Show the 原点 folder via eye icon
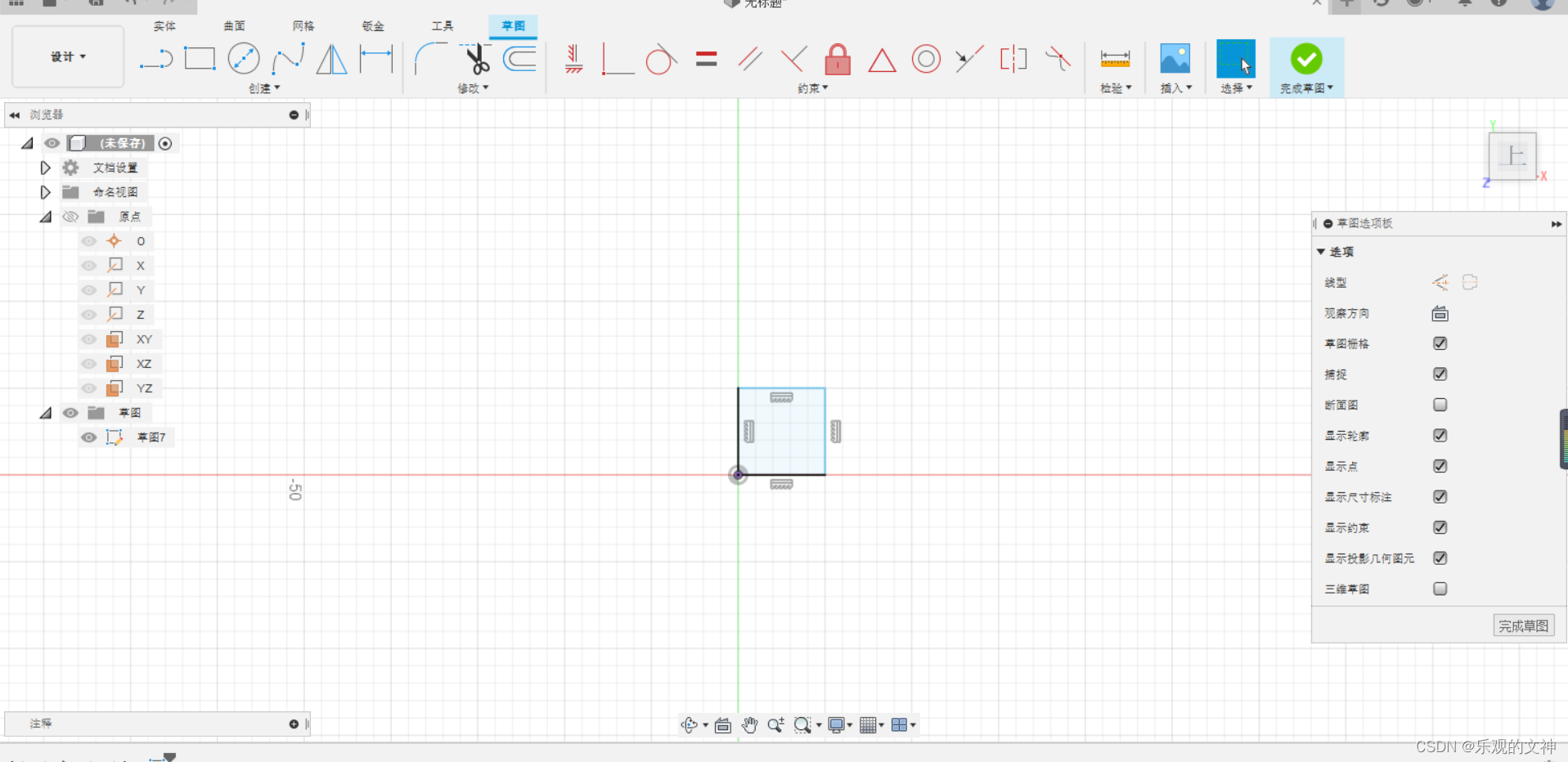The image size is (1568, 762). click(71, 217)
